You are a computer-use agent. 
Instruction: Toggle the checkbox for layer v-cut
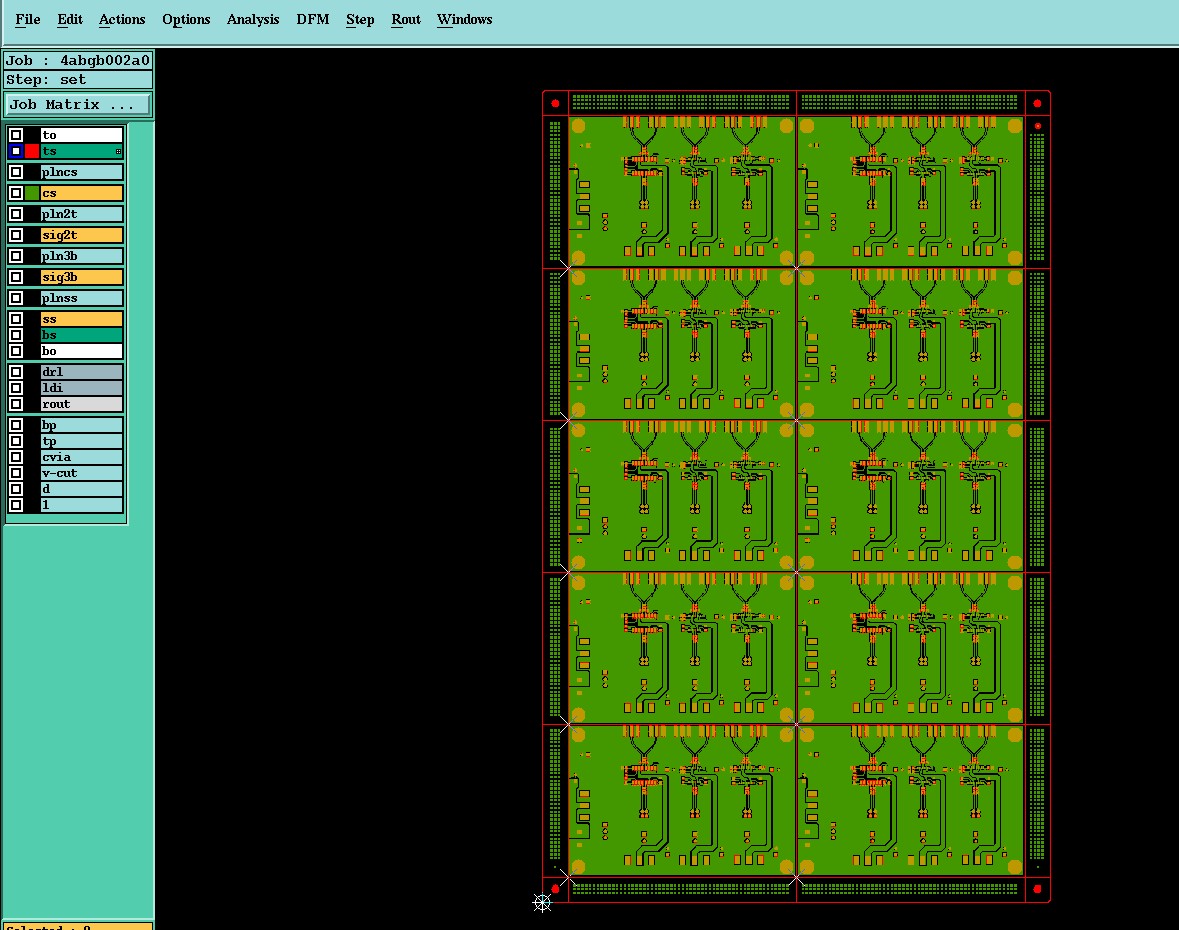[x=16, y=473]
